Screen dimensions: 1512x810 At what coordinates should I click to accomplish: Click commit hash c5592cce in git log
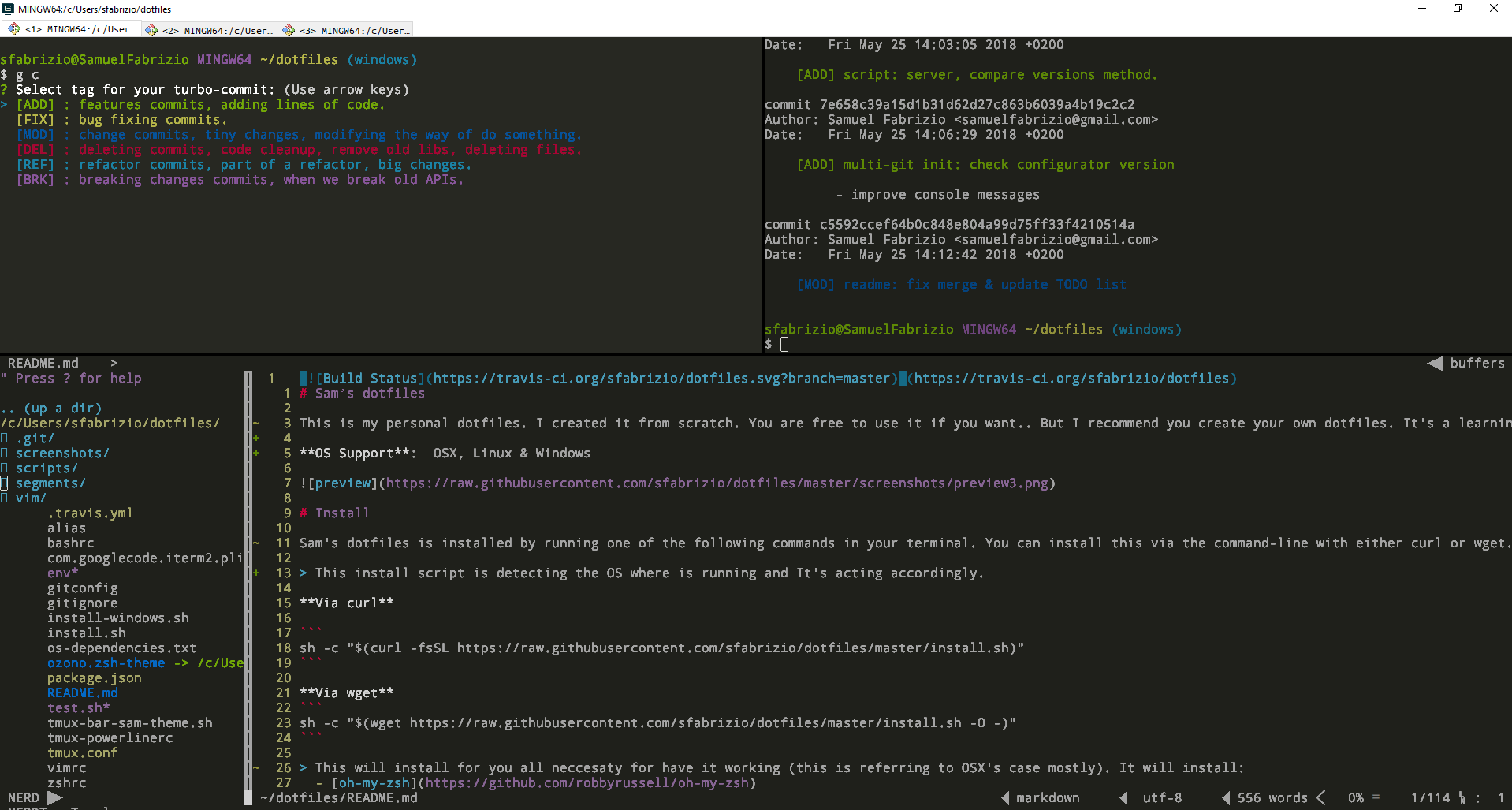977,225
